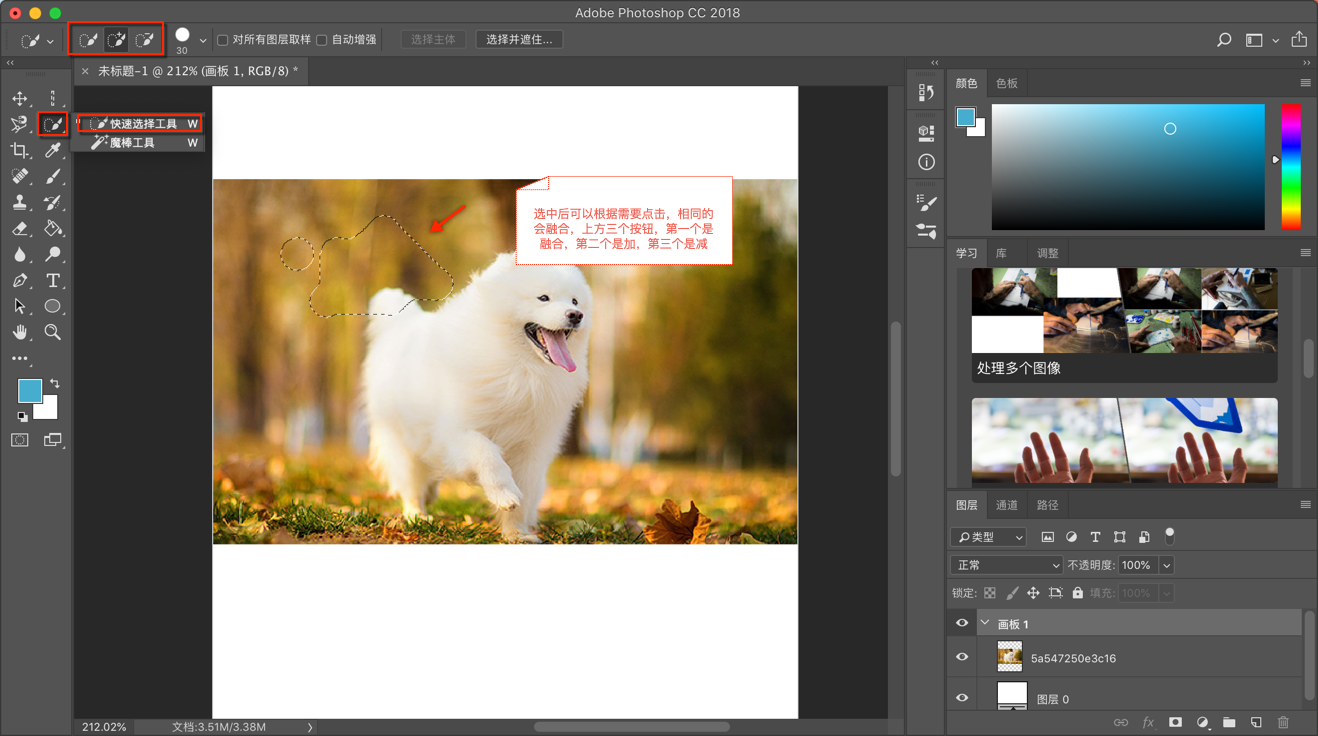Screen dimensions: 1318x736
Task: Select the Zoom tool
Action: pyautogui.click(x=53, y=332)
